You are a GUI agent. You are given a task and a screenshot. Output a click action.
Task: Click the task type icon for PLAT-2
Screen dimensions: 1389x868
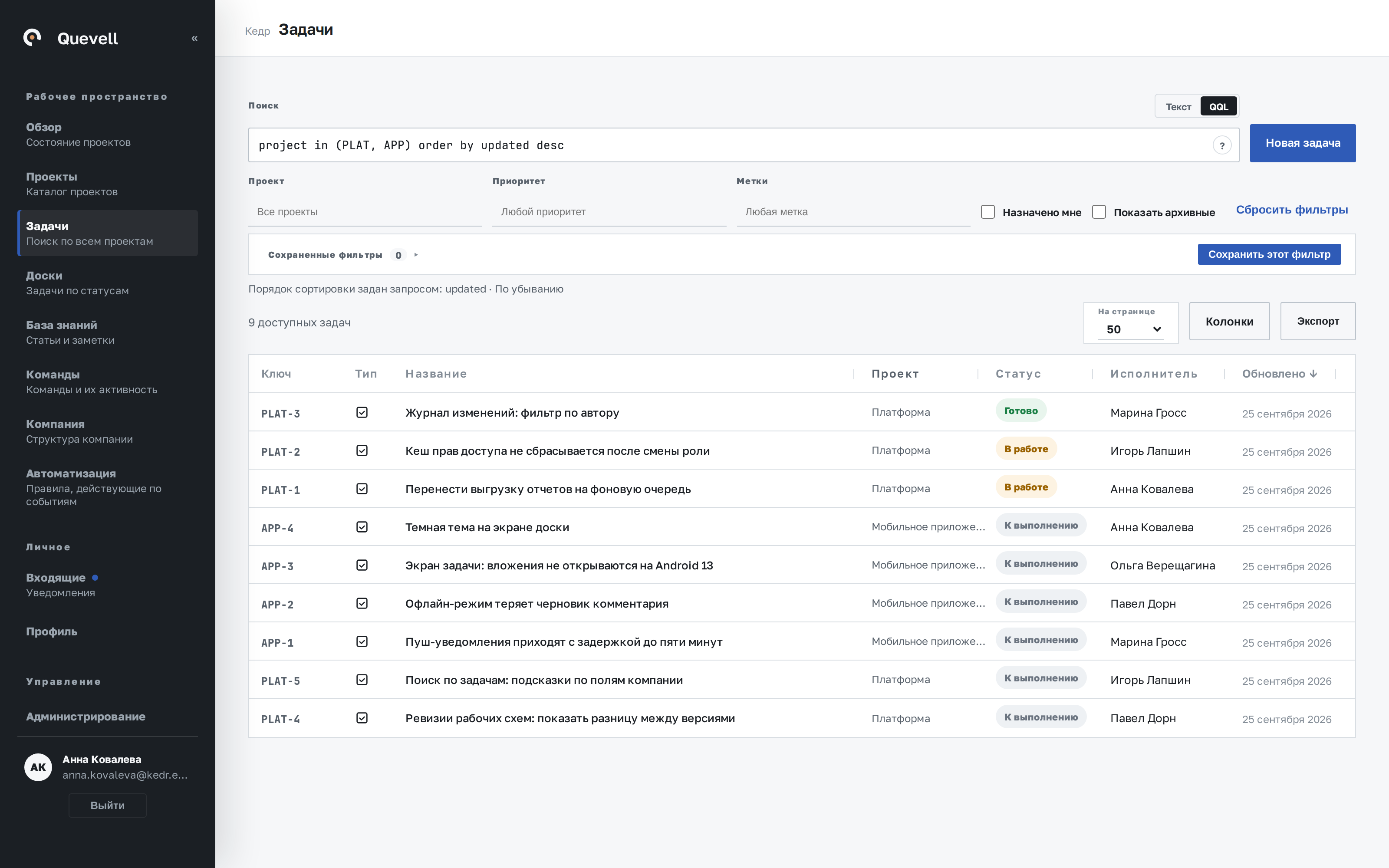[362, 450]
